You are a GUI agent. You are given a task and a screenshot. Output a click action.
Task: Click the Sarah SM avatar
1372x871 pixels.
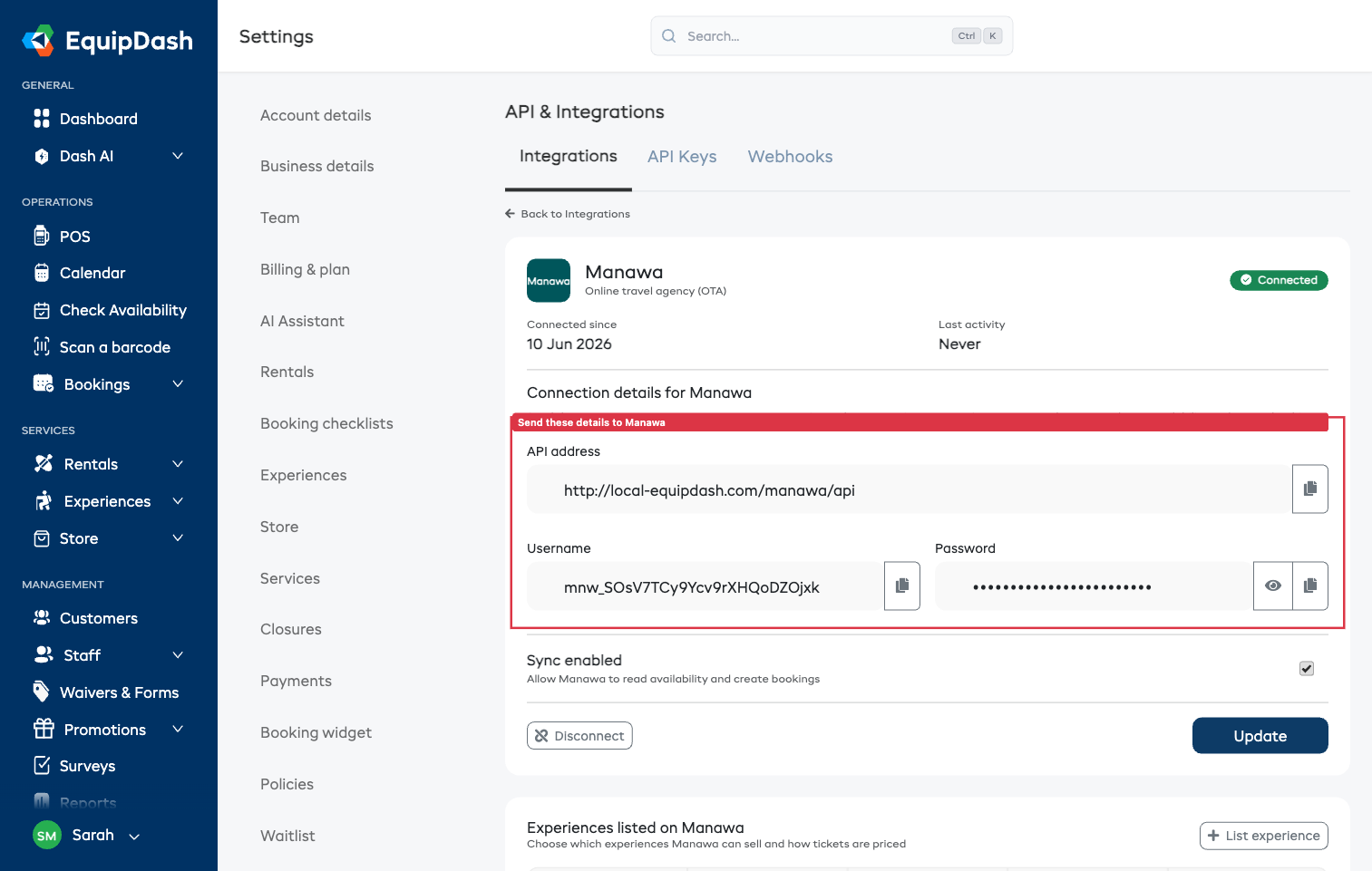pyautogui.click(x=47, y=836)
